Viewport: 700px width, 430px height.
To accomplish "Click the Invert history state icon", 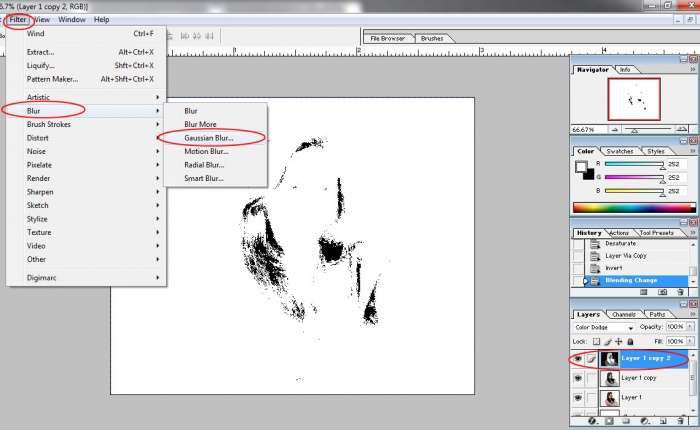I will 595,268.
